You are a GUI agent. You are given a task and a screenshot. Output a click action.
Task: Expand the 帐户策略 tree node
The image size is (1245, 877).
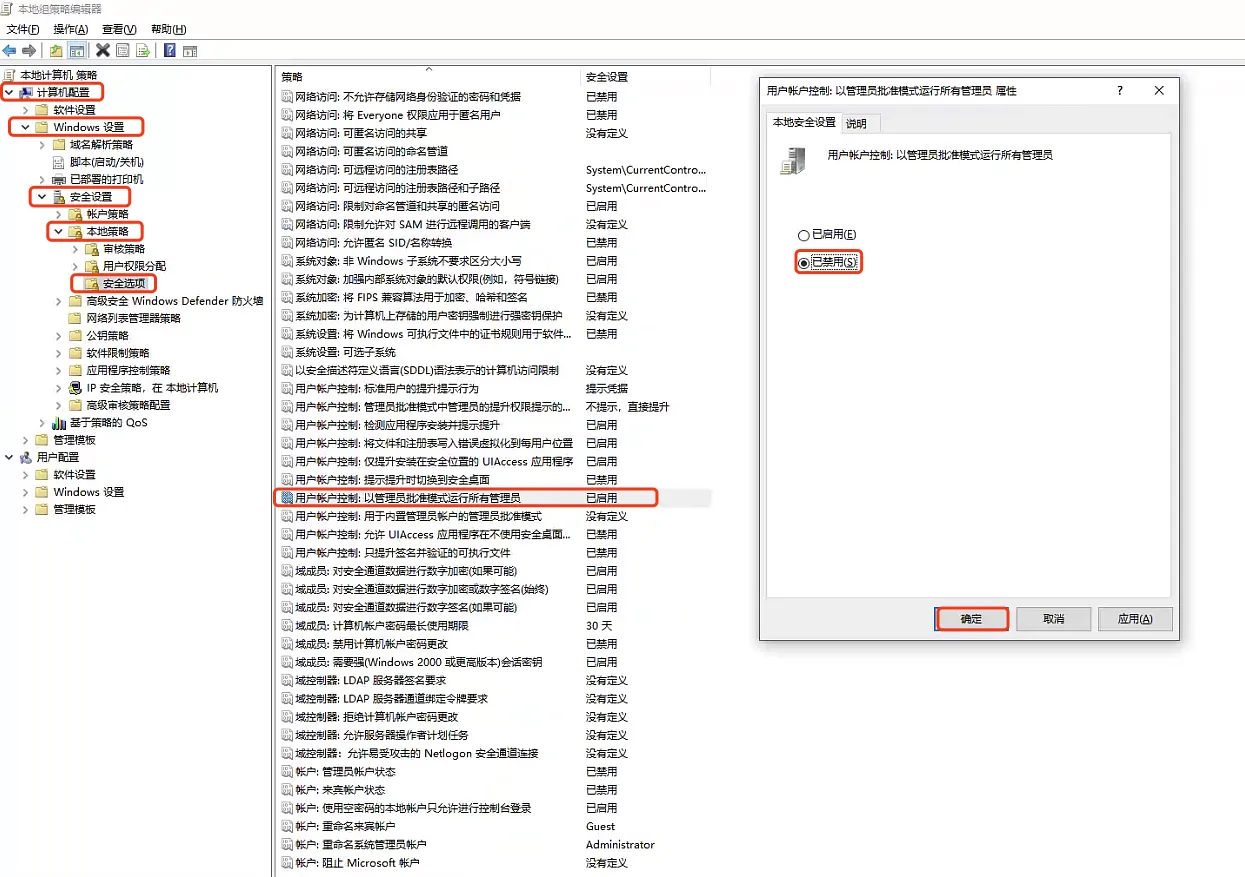pos(58,214)
